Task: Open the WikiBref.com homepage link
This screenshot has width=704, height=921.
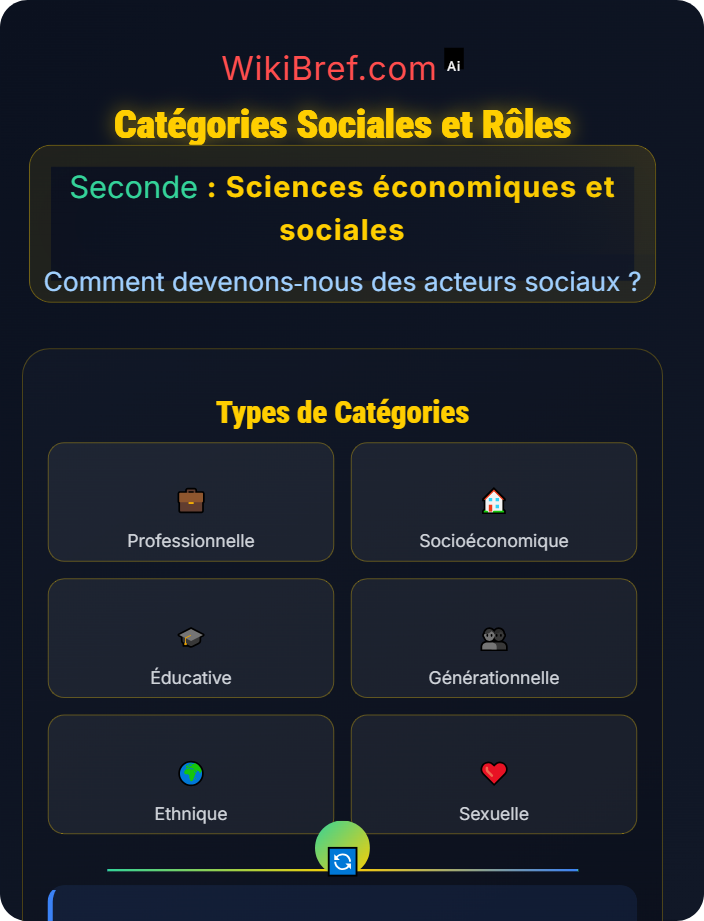Action: 328,66
